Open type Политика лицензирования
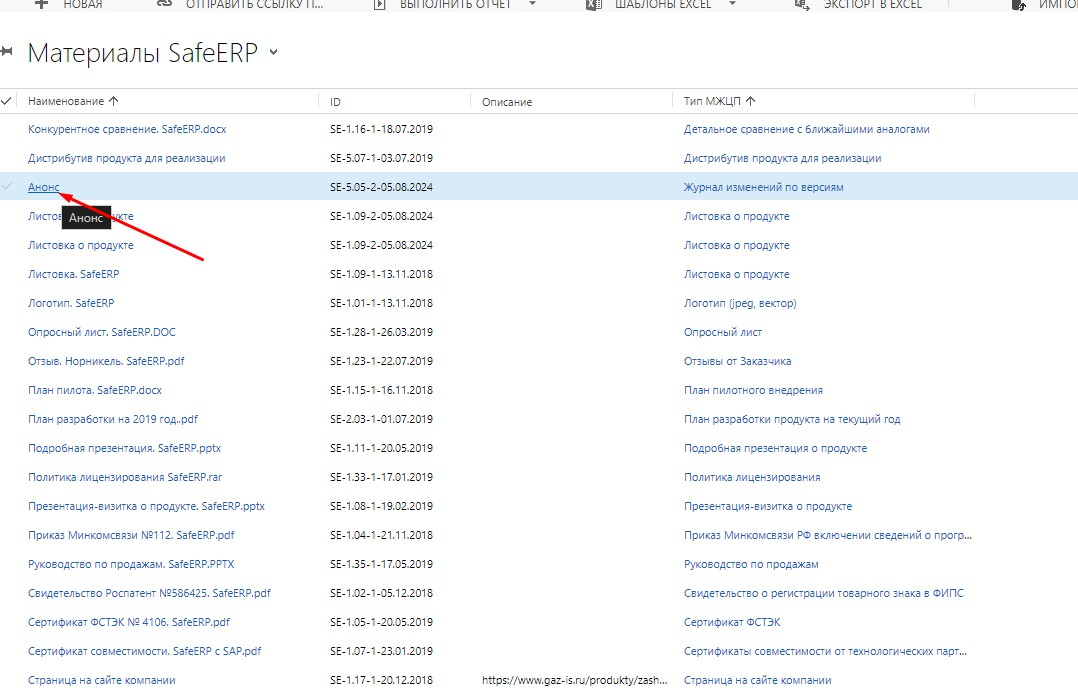Image resolution: width=1078 pixels, height=694 pixels. [752, 477]
